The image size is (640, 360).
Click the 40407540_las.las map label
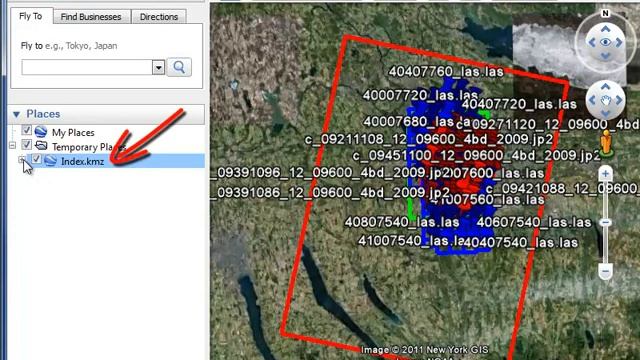point(521,242)
